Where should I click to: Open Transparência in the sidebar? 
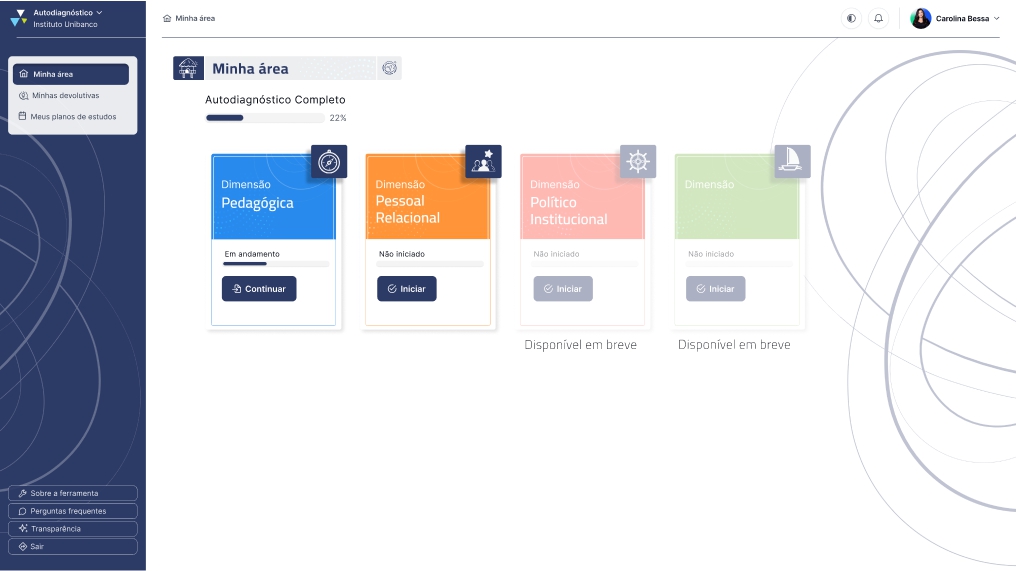[73, 529]
